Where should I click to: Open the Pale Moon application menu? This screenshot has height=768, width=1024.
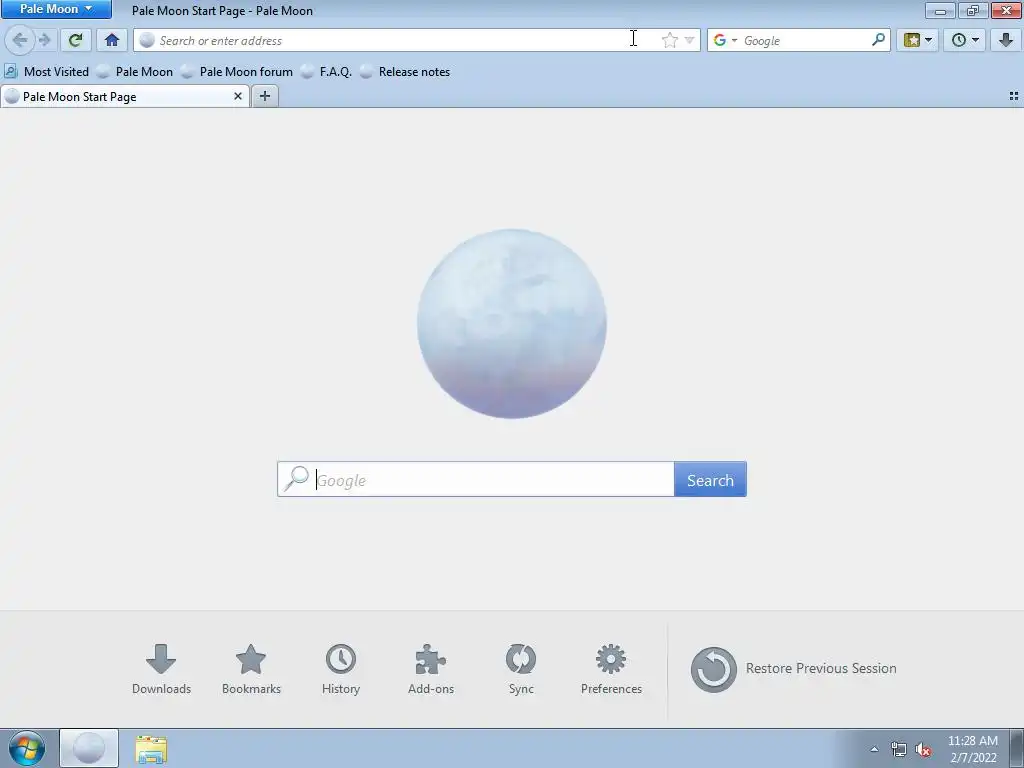coord(56,9)
